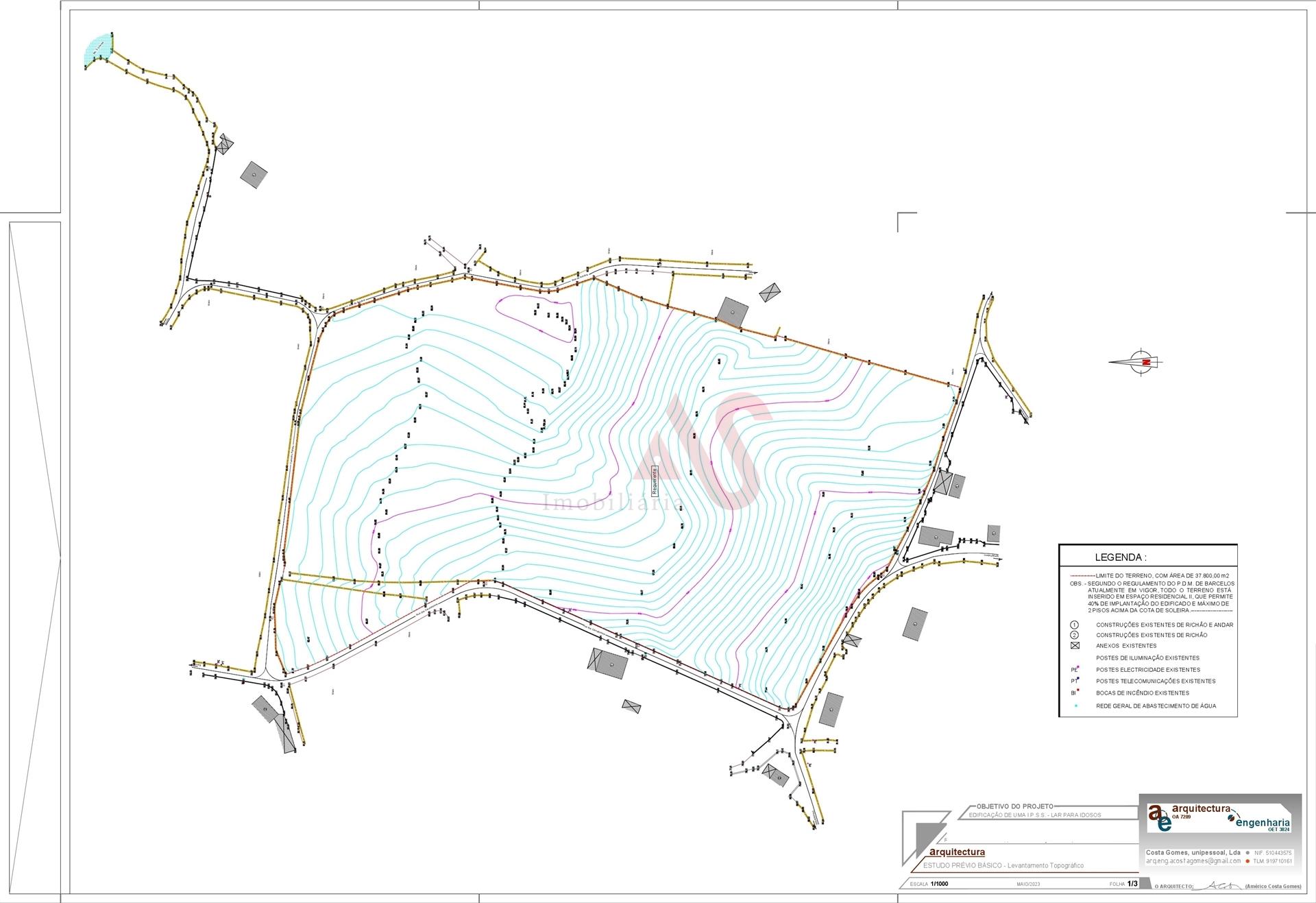Click the architect's signature

pos(1218,885)
